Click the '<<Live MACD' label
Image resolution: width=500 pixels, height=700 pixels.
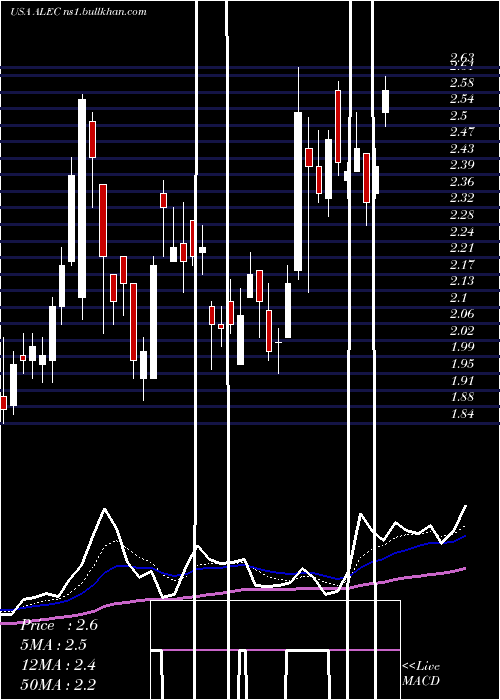pyautogui.click(x=421, y=673)
